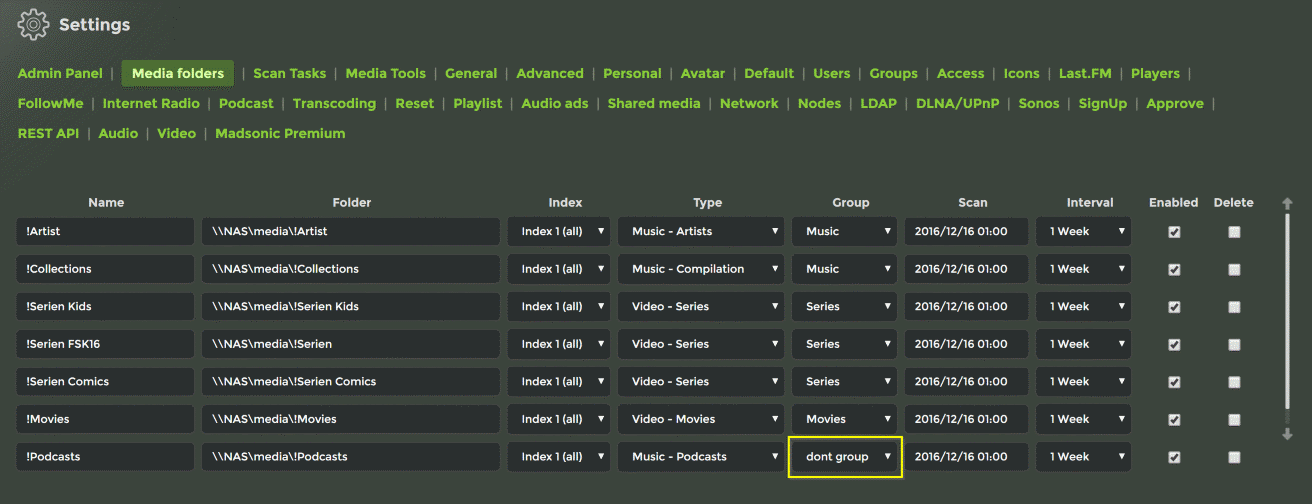
Task: Edit the Name field for !Serien Comics
Action: [x=106, y=382]
